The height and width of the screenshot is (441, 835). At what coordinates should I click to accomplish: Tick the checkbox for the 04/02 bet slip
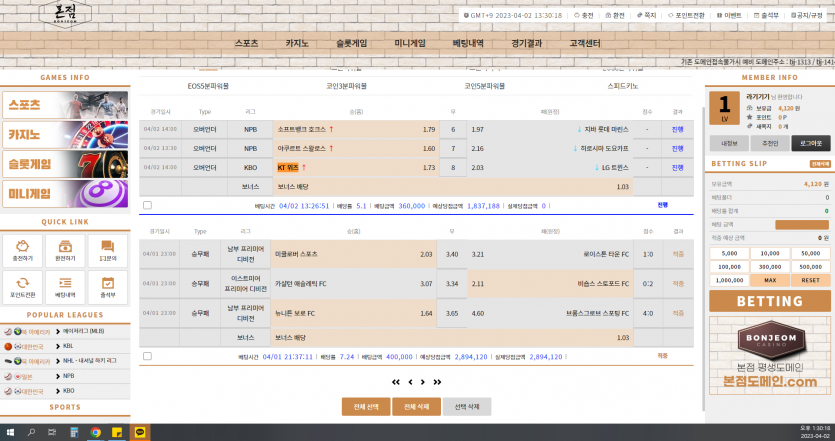148,205
